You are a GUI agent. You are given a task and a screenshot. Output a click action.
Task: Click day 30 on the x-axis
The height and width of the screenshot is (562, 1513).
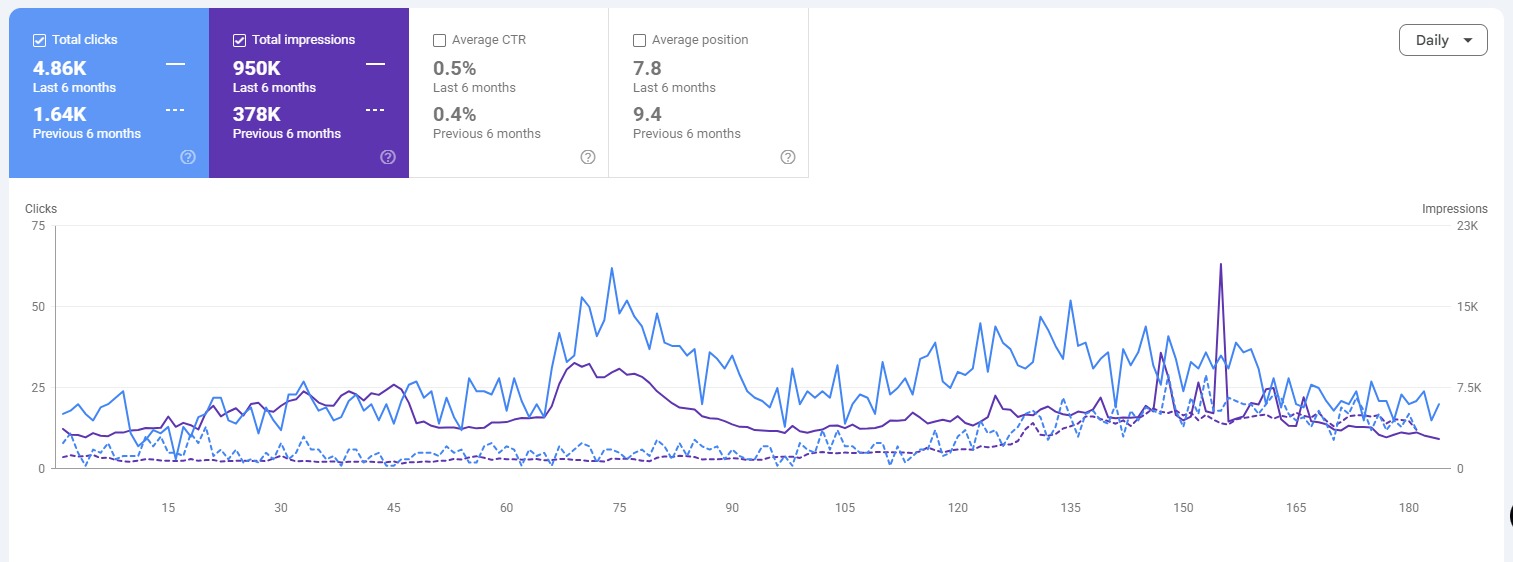[281, 508]
